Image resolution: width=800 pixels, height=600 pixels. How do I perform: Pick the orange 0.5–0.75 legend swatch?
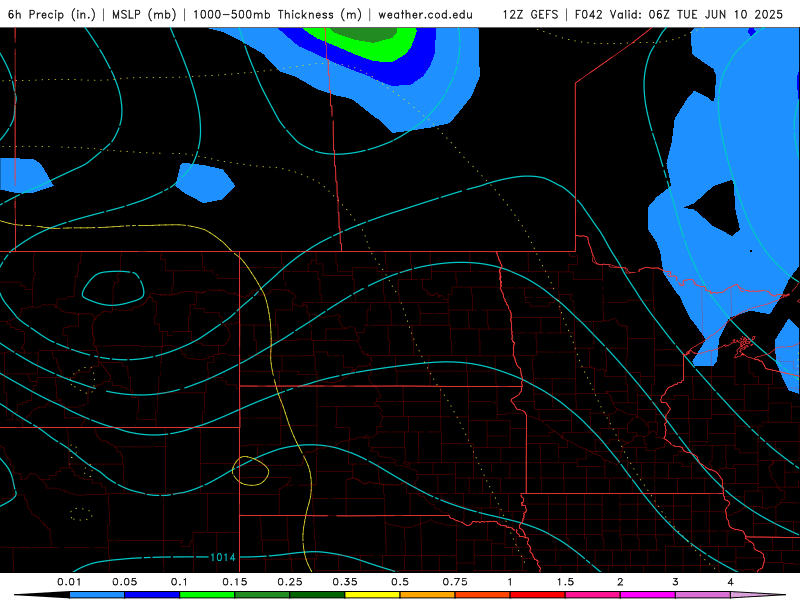click(x=428, y=595)
